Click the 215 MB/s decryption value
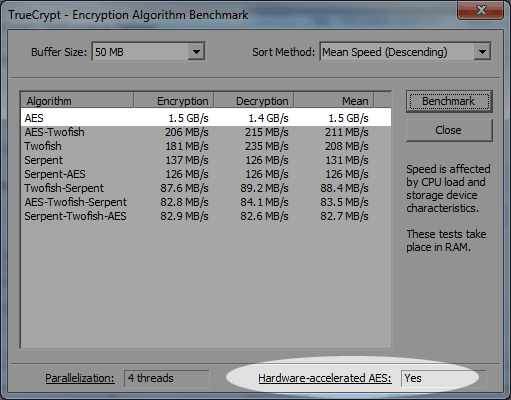This screenshot has height=400, width=511. pos(267,132)
